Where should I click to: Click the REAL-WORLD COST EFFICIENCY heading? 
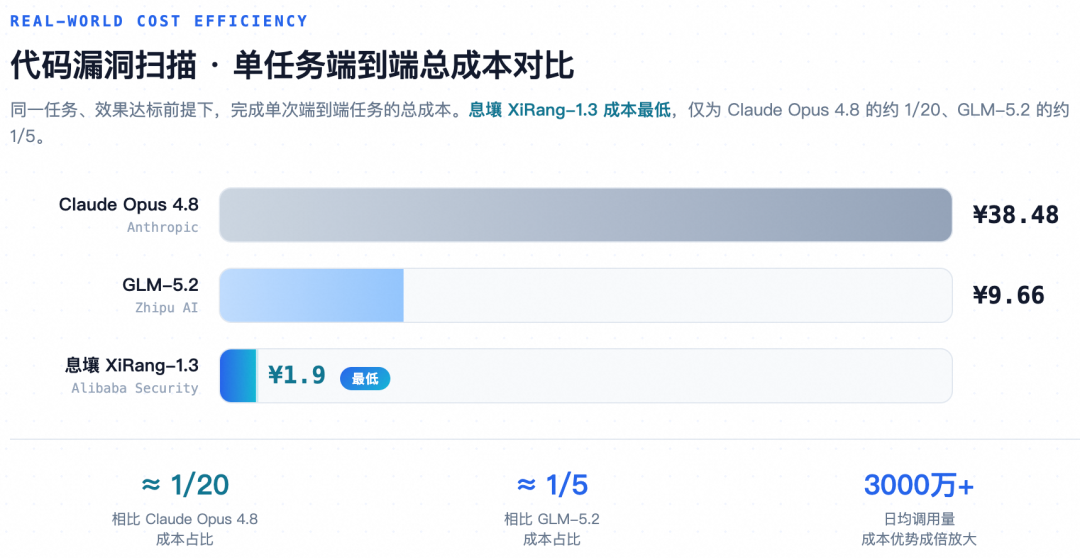click(x=158, y=21)
